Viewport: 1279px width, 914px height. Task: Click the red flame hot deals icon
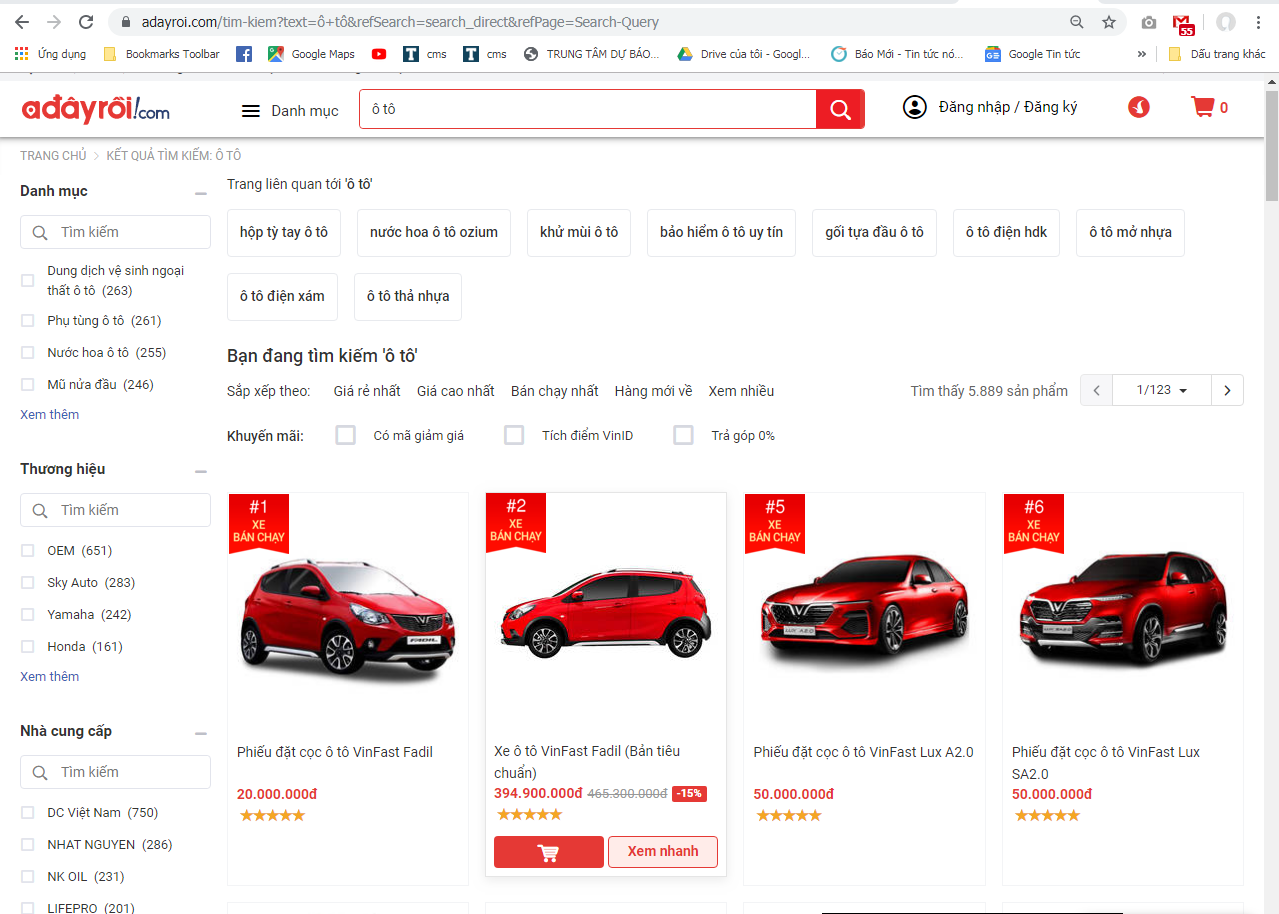tap(1138, 107)
